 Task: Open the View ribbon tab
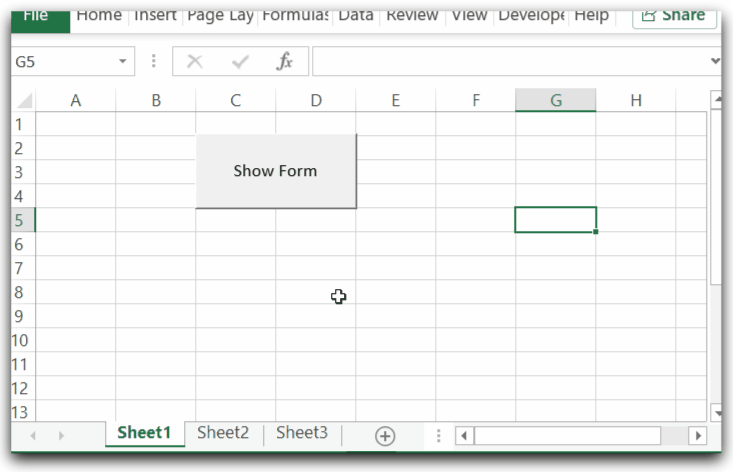click(469, 15)
